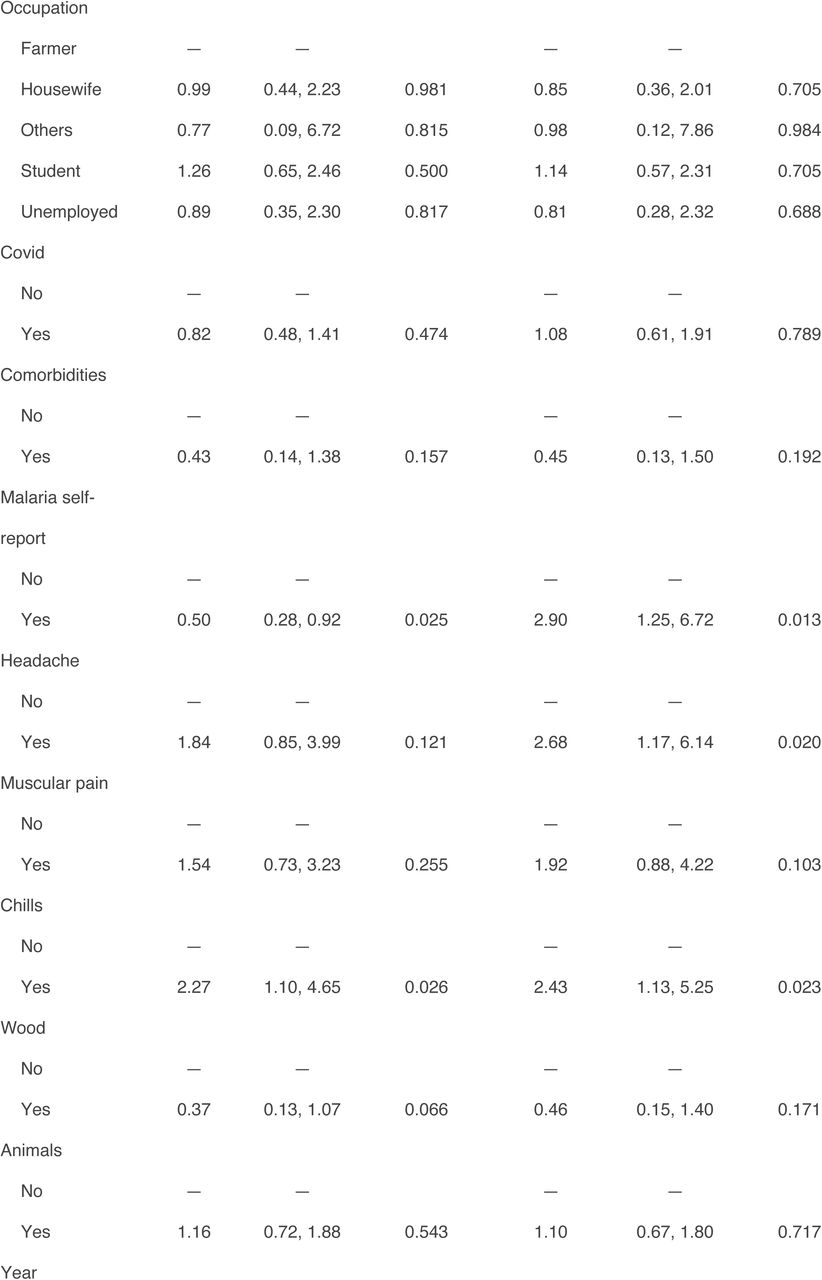
Task: Click the Year heading
Action: [17, 1272]
